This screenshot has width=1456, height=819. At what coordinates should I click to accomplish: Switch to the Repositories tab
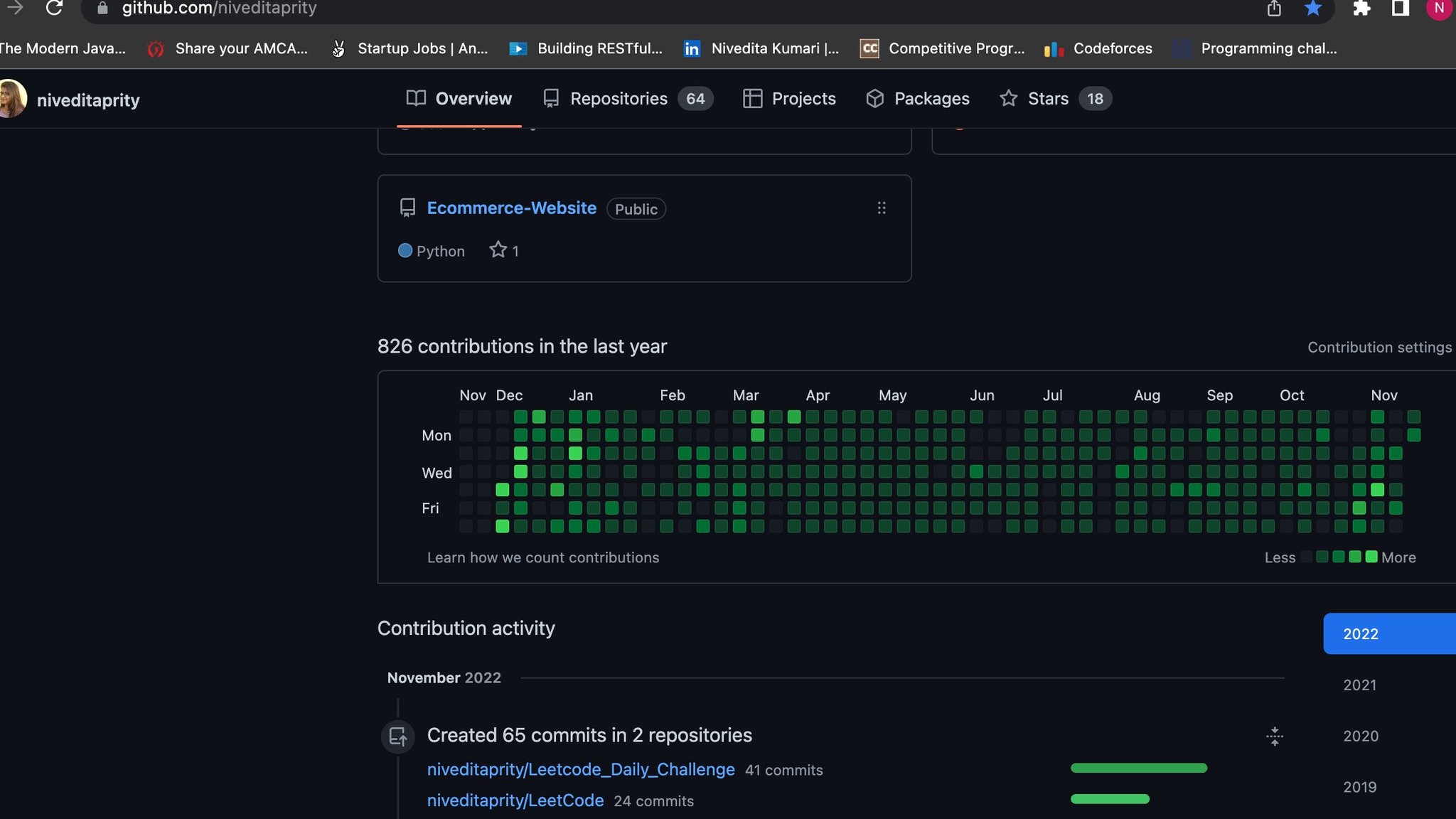pos(628,99)
